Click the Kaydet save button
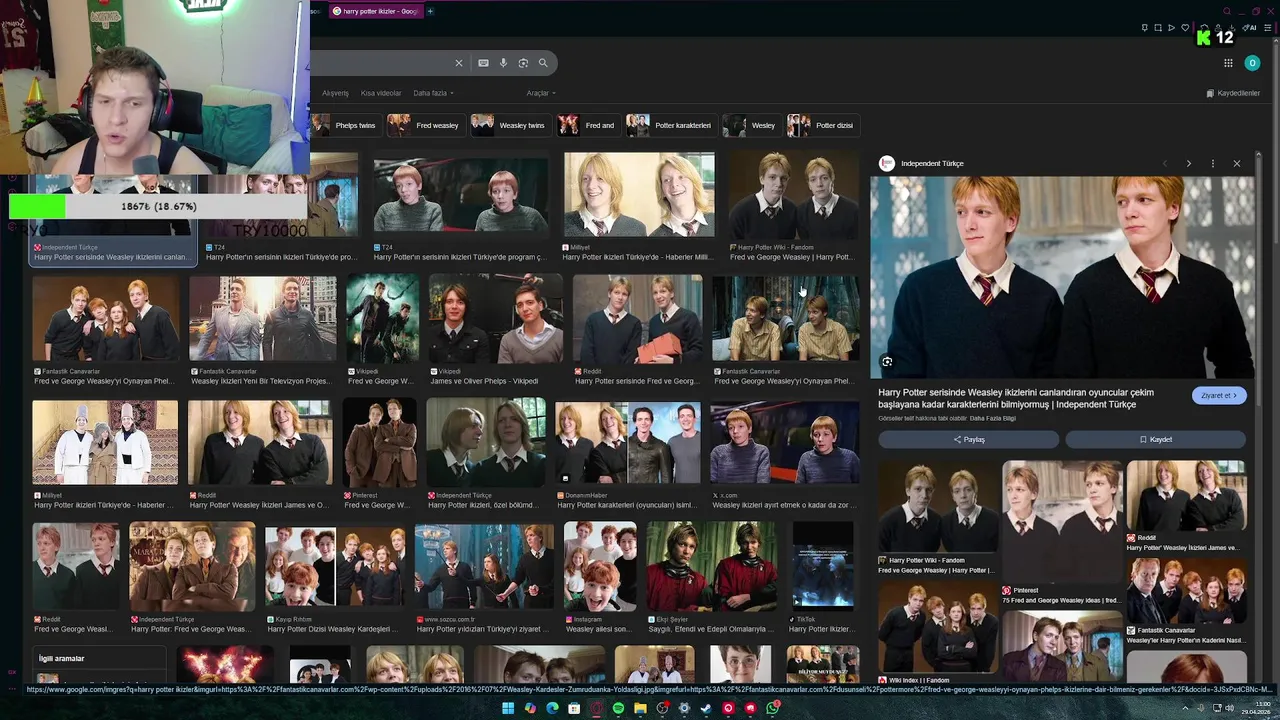The width and height of the screenshot is (1280, 720). (1155, 439)
